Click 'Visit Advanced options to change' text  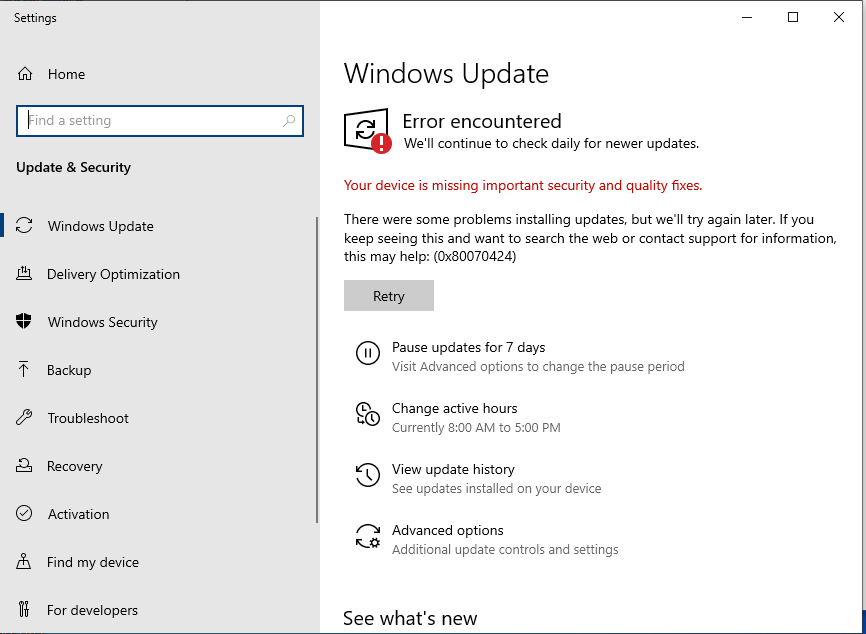coord(538,367)
